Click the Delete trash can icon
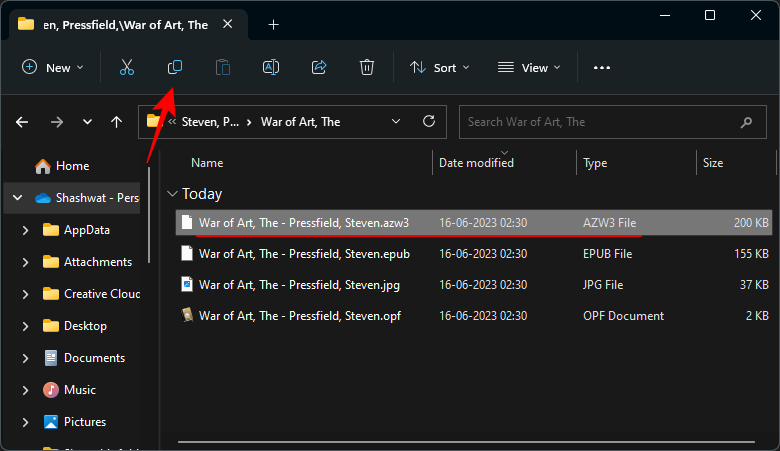Screen dimensions: 780x451 [x=367, y=67]
